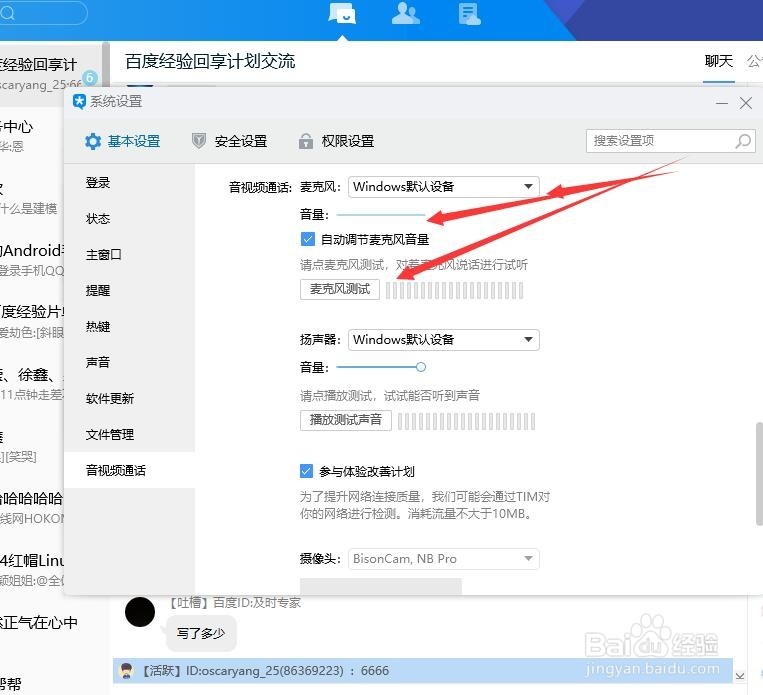Open 百度经验回享计划交流 chat title
The height and width of the screenshot is (695, 763).
pyautogui.click(x=210, y=61)
